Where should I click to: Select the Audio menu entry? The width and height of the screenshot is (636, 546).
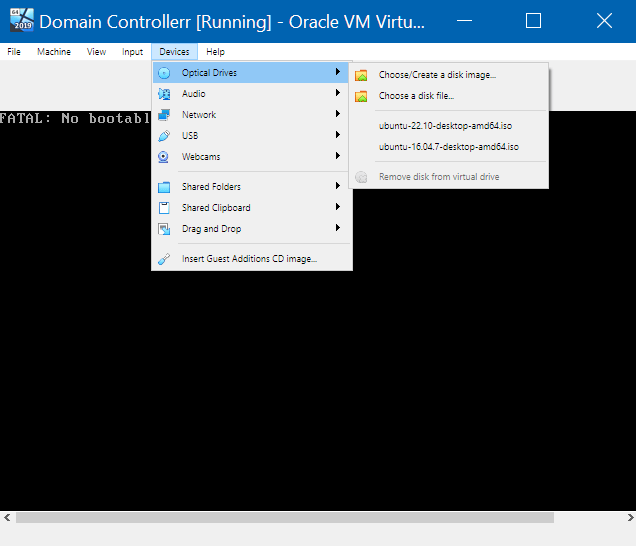252,94
